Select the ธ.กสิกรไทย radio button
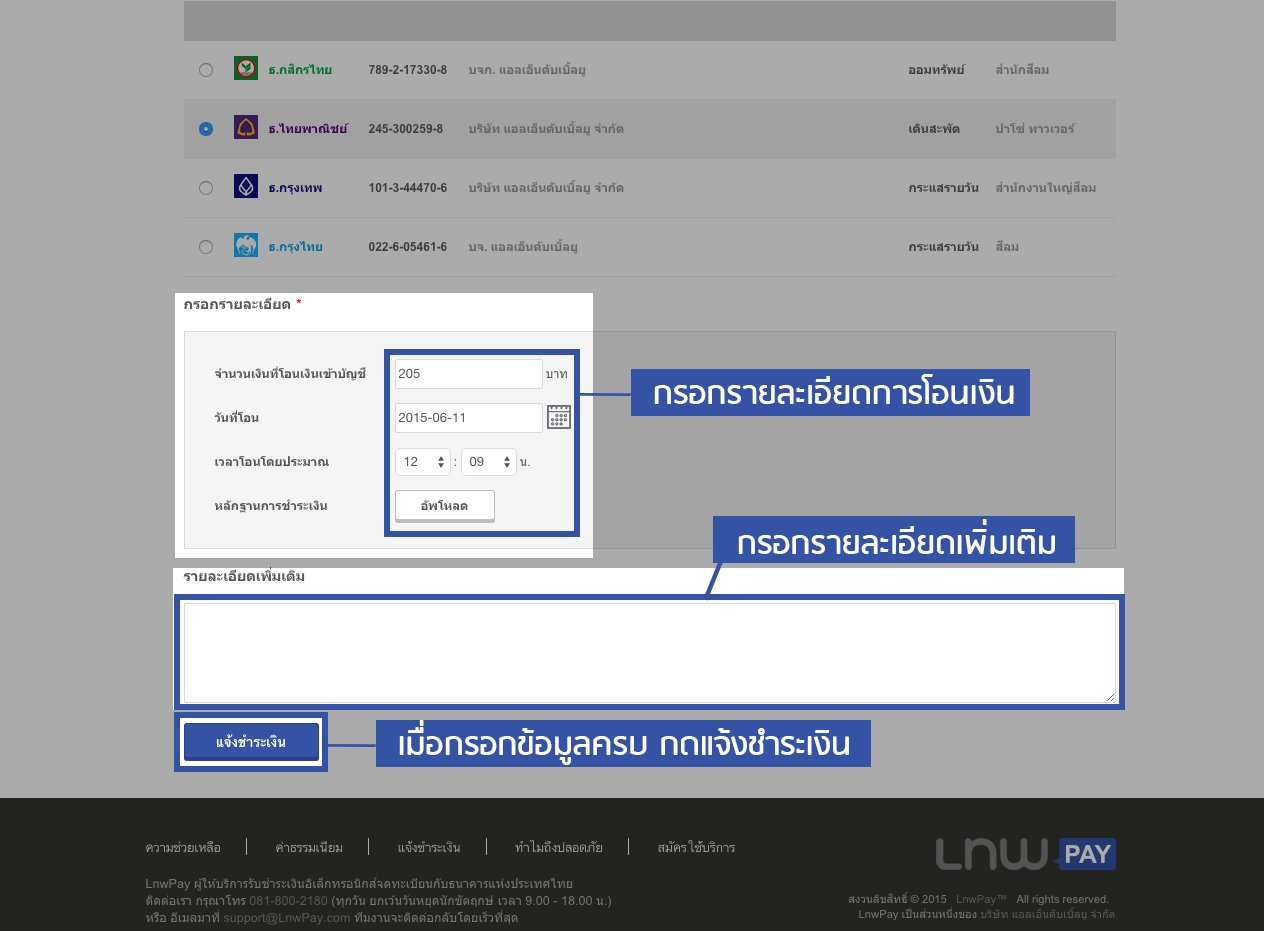This screenshot has width=1264, height=931. [x=206, y=70]
